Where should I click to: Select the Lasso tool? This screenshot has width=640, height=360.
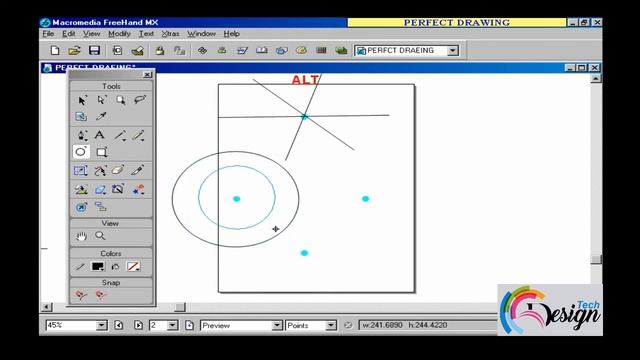pos(140,100)
